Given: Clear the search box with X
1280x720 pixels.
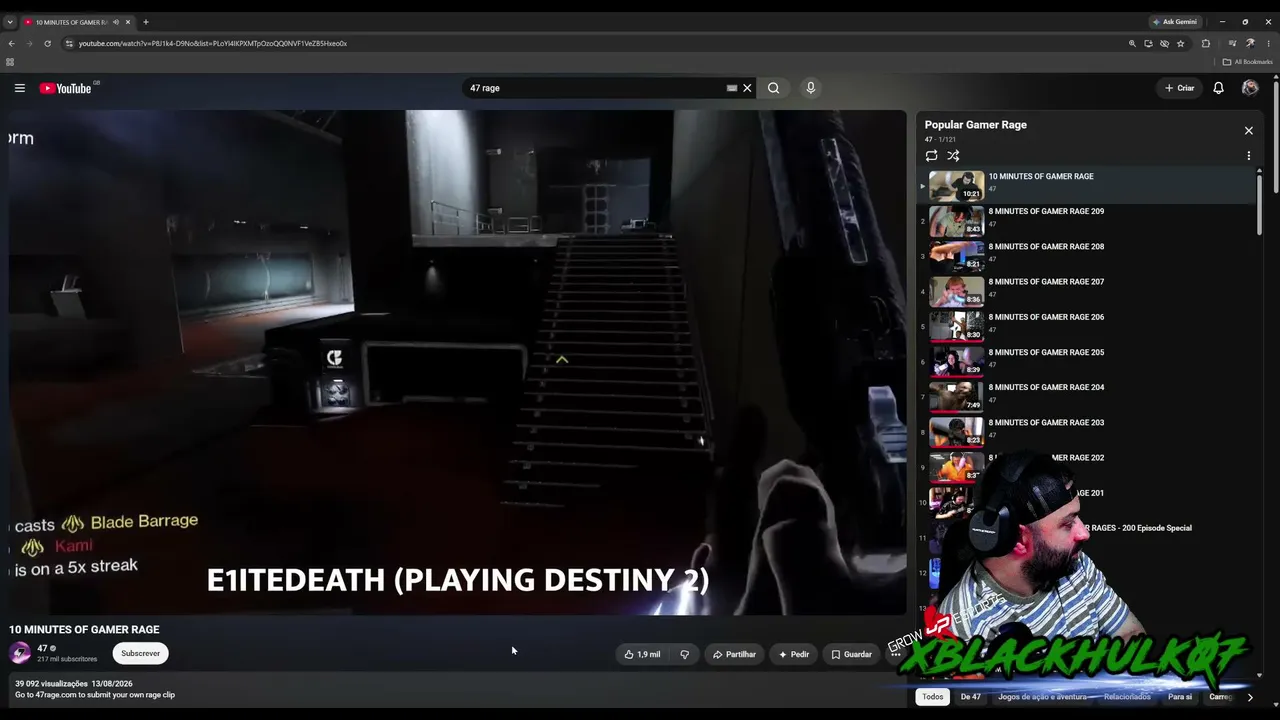Looking at the screenshot, I should 747,88.
